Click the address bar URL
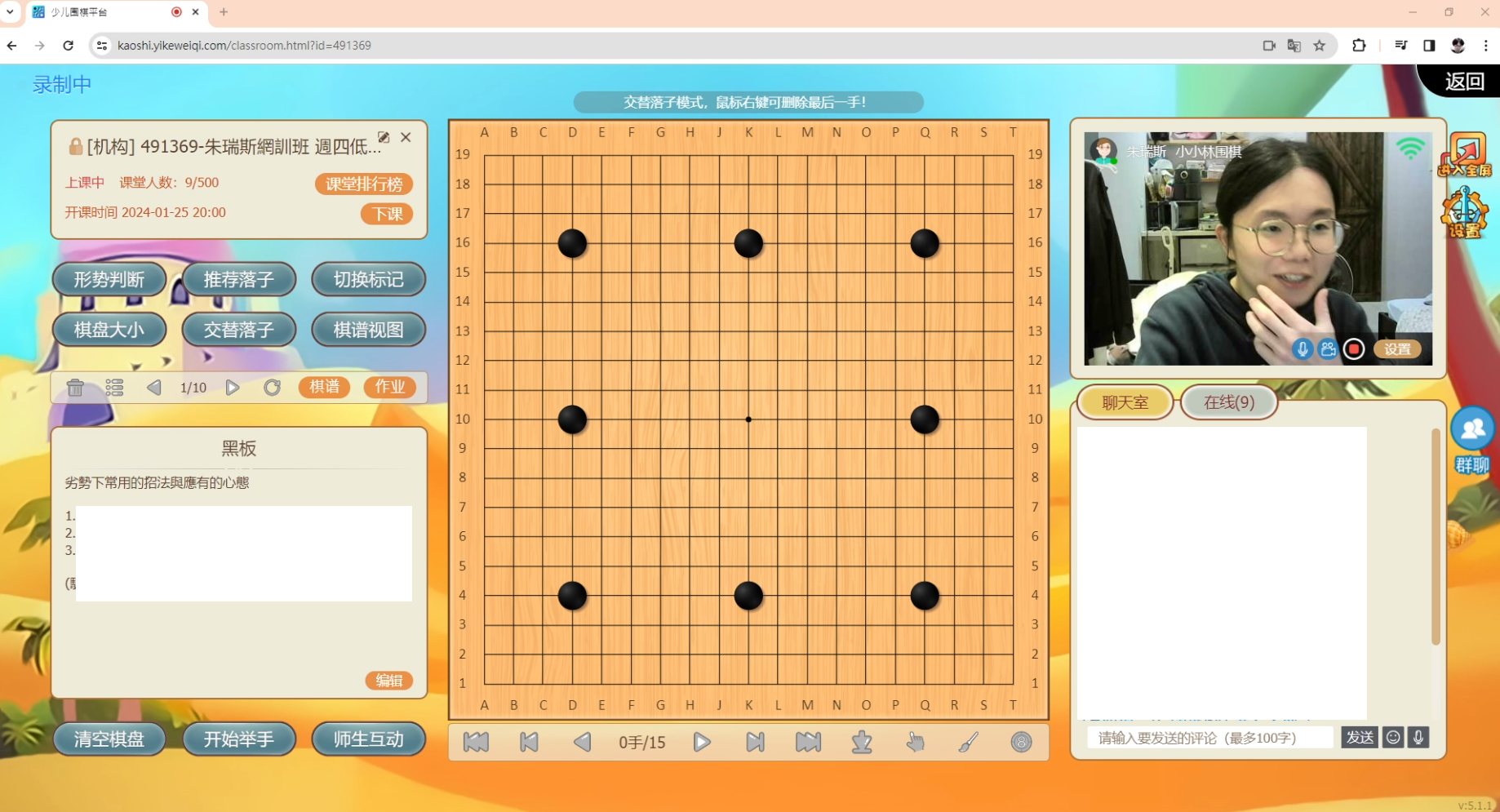 click(x=244, y=46)
